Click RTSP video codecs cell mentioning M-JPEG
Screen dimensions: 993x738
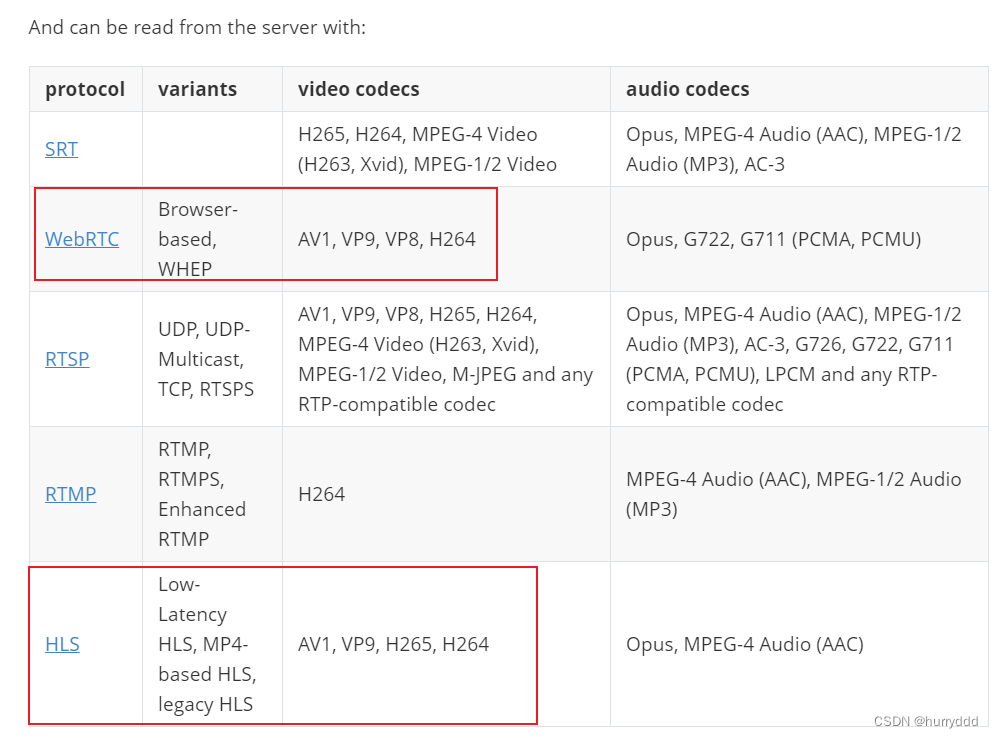(x=446, y=359)
